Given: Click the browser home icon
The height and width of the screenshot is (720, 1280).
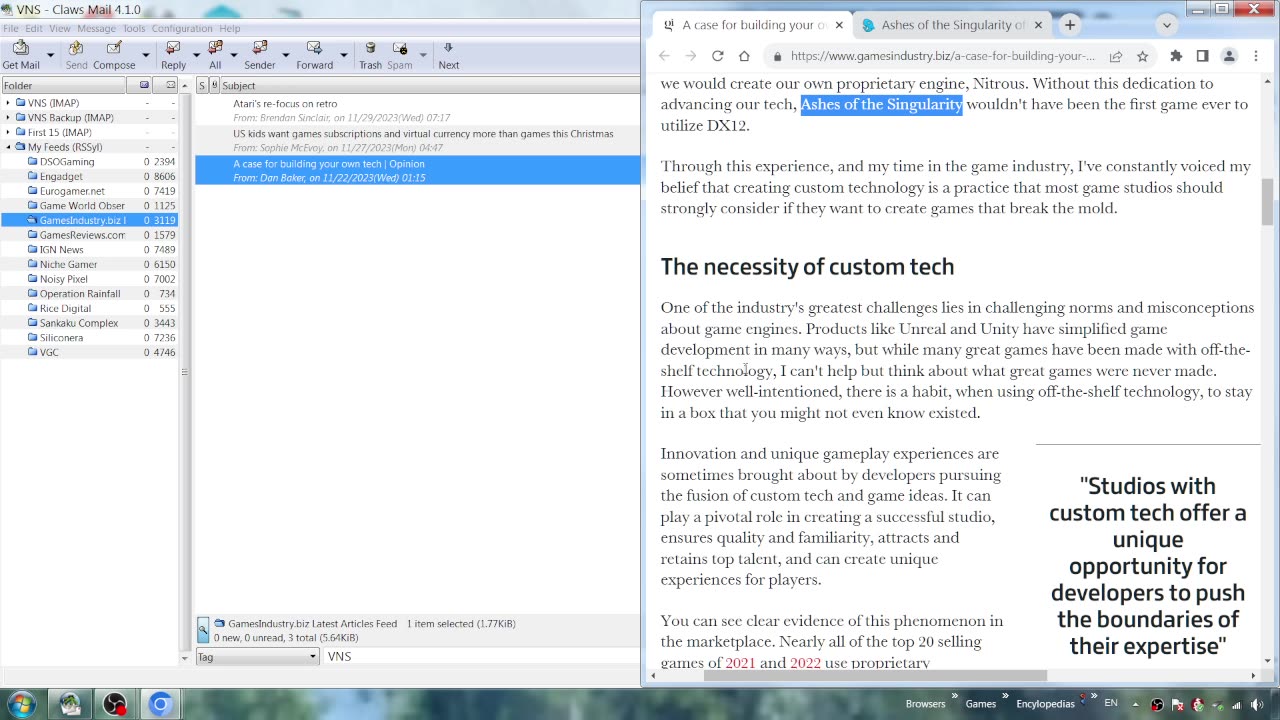Looking at the screenshot, I should [744, 56].
